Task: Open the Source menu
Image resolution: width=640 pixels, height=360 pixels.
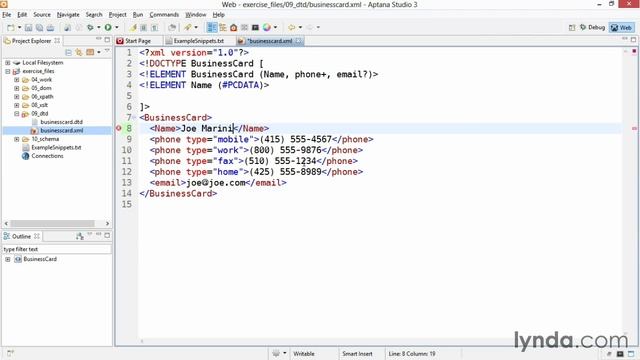Action: click(42, 15)
